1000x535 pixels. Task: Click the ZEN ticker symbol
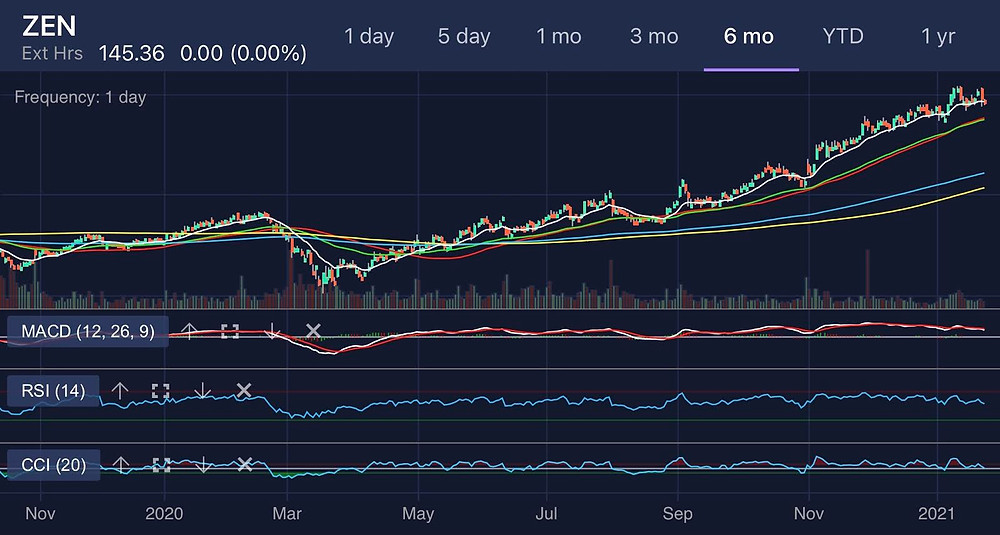(49, 26)
